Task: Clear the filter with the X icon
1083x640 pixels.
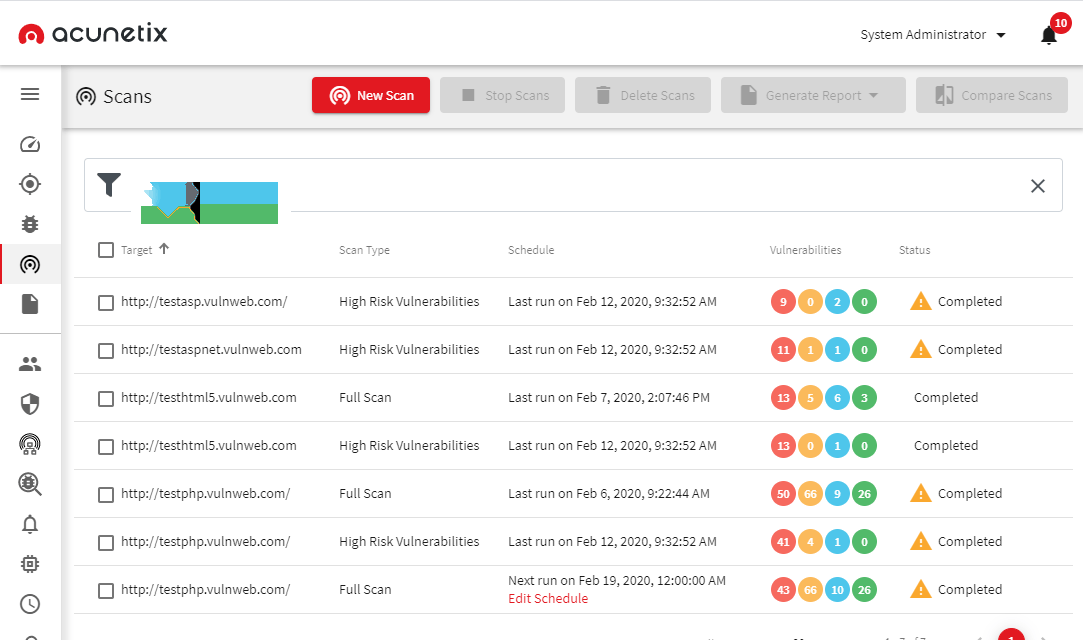Action: pos(1037,186)
